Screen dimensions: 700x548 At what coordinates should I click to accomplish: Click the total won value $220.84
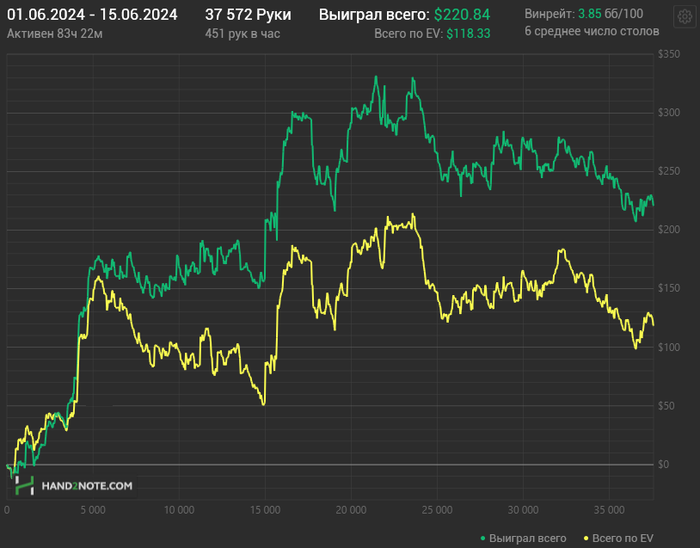click(x=462, y=15)
